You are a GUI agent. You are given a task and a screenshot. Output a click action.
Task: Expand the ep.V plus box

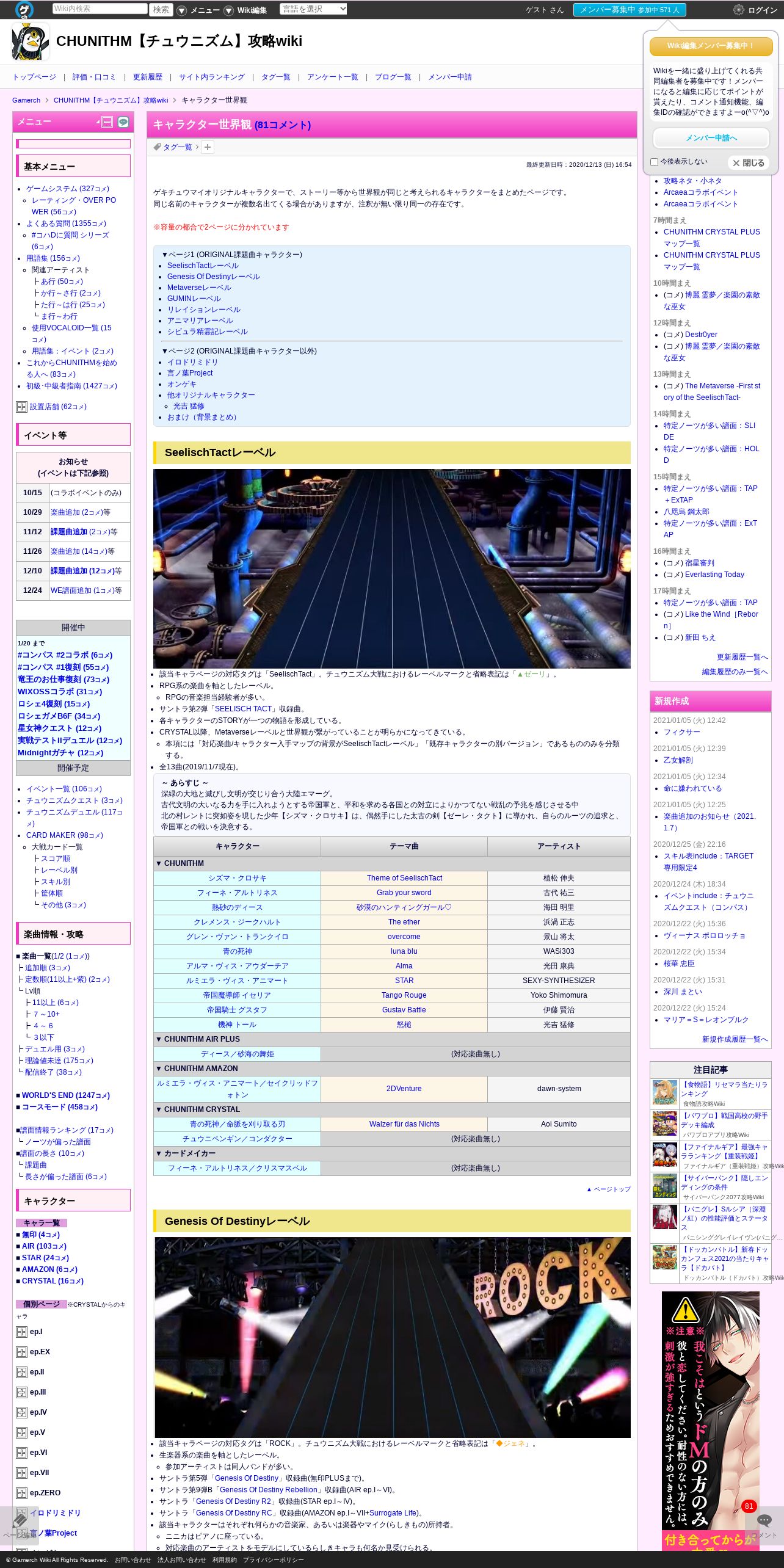point(22,1433)
